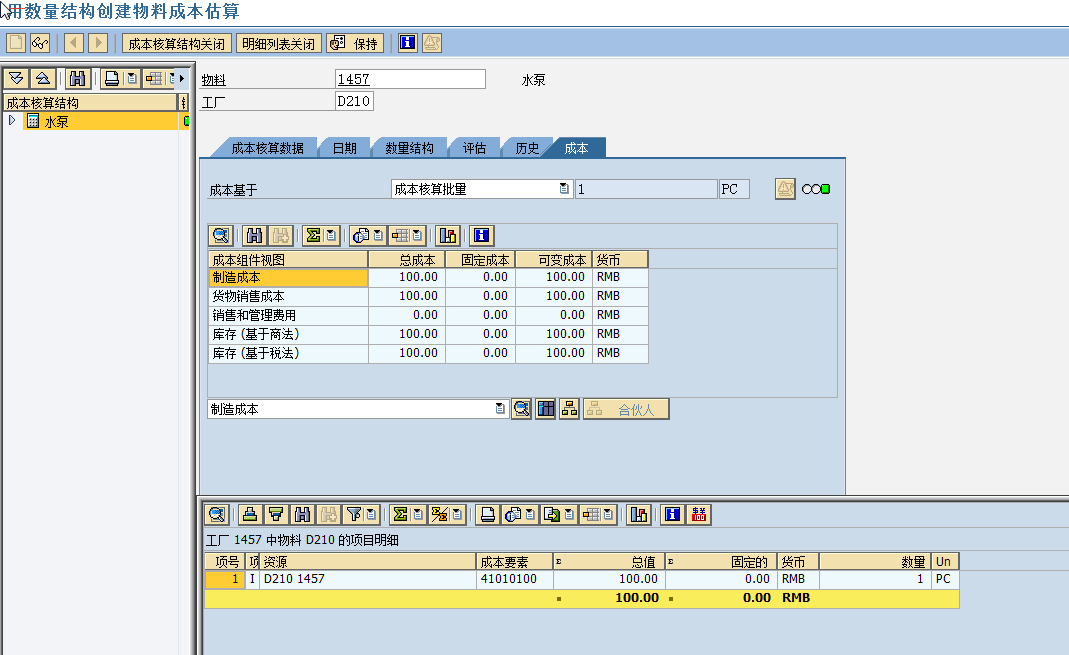Select 销售和管理费用 row
1069x655 pixels.
[427, 315]
